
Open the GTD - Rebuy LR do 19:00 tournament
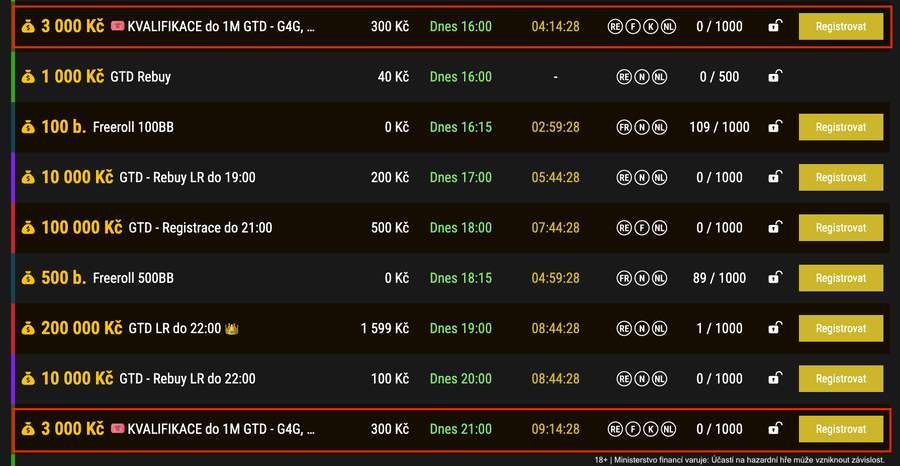coord(187,177)
